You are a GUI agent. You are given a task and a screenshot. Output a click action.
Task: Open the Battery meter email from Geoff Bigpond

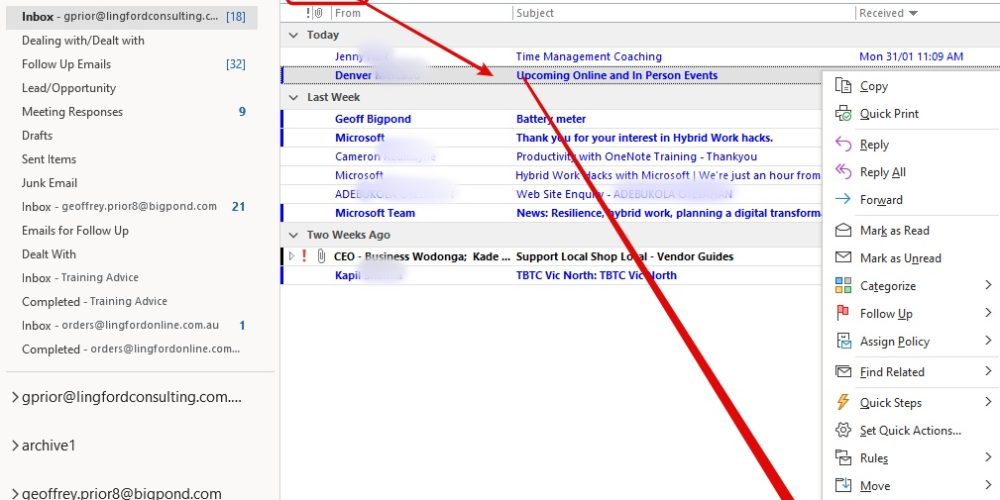[551, 119]
